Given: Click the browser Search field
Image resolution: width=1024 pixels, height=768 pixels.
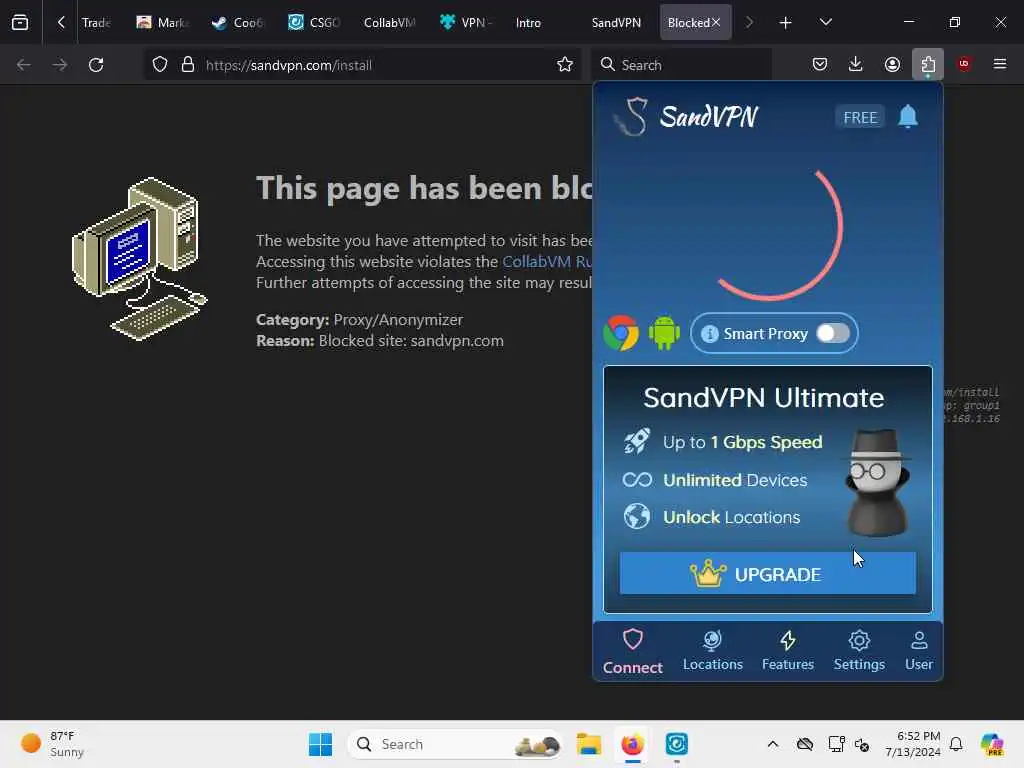Looking at the screenshot, I should point(682,65).
